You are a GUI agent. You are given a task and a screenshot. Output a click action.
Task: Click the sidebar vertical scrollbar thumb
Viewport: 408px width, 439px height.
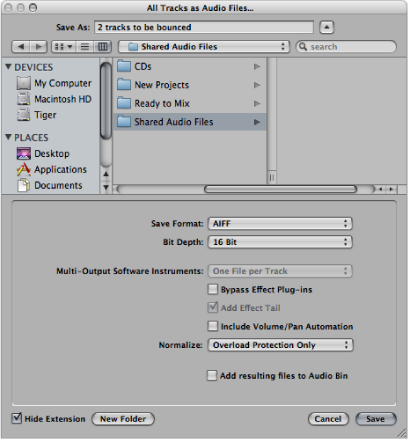(x=106, y=101)
